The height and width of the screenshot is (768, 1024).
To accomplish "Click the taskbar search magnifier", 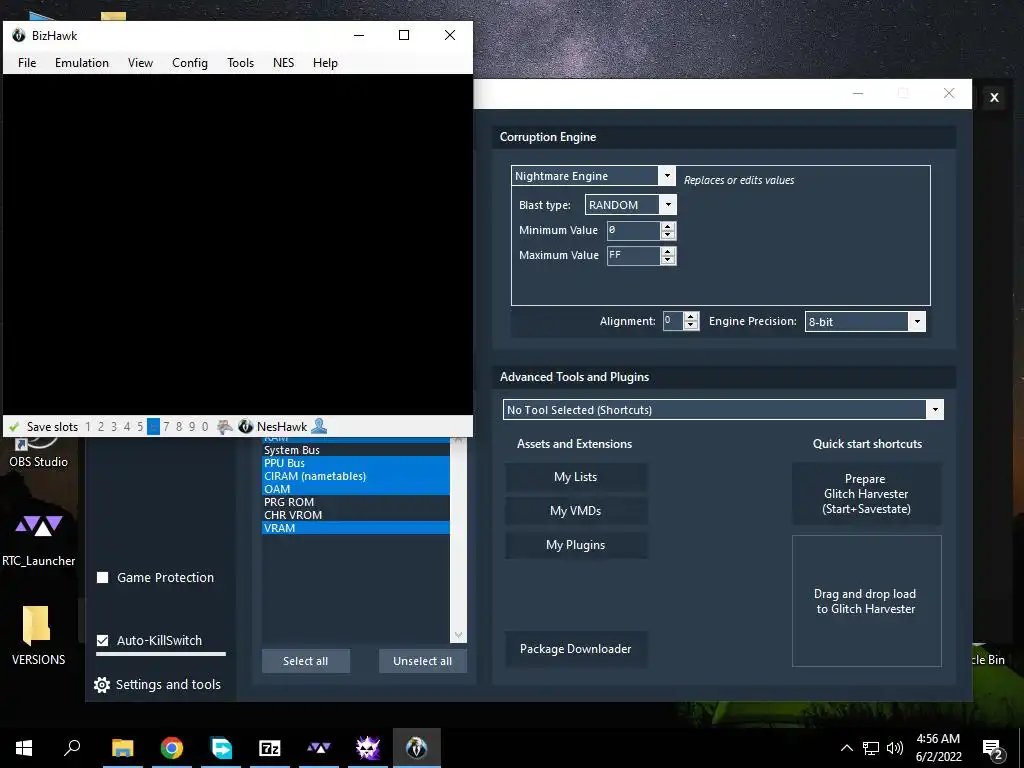I will point(72,748).
